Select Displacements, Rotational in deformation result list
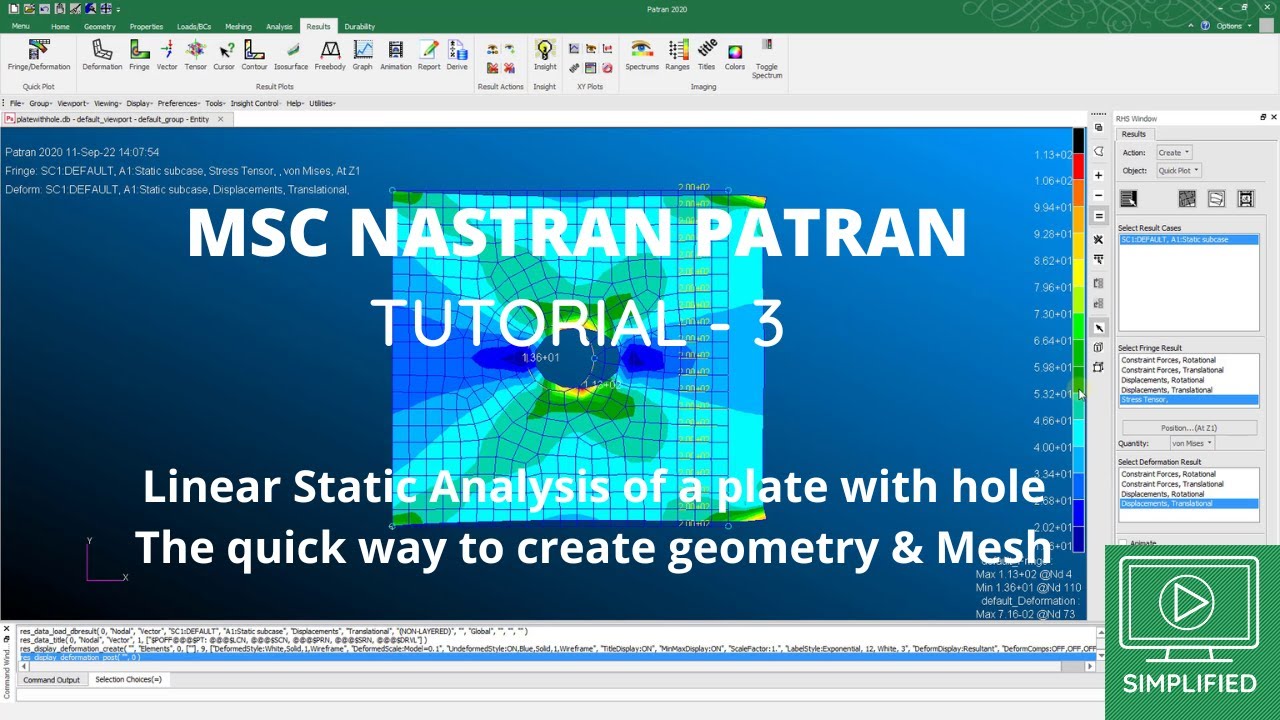 pos(1188,494)
